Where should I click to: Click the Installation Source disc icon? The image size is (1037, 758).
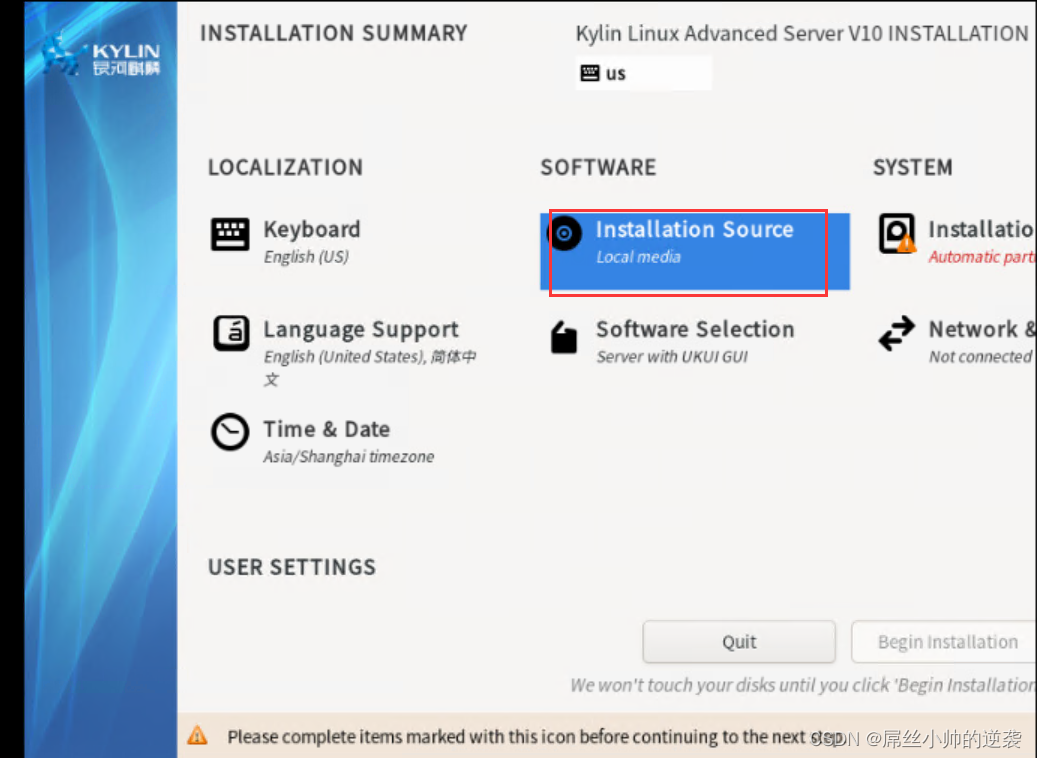click(565, 234)
